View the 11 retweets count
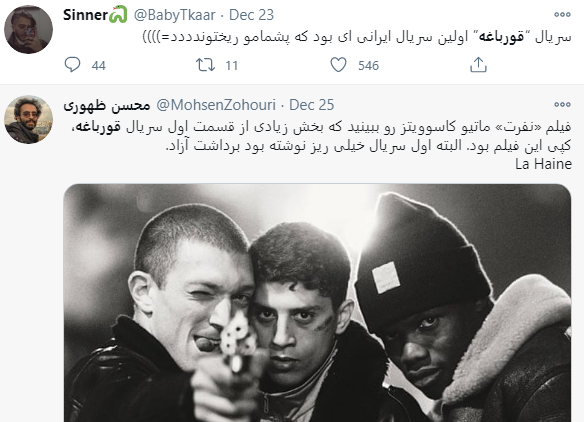 [232, 66]
